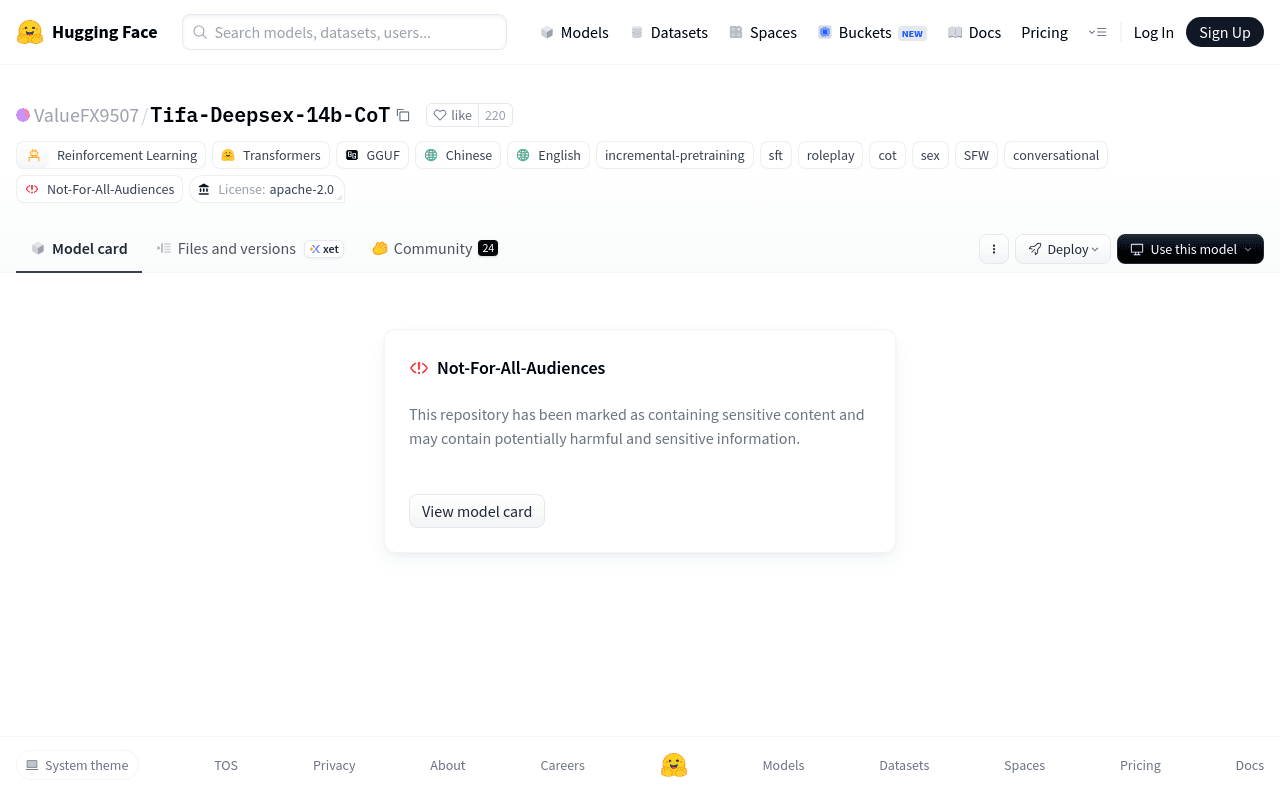Click the three-dot more options button

[x=993, y=249]
